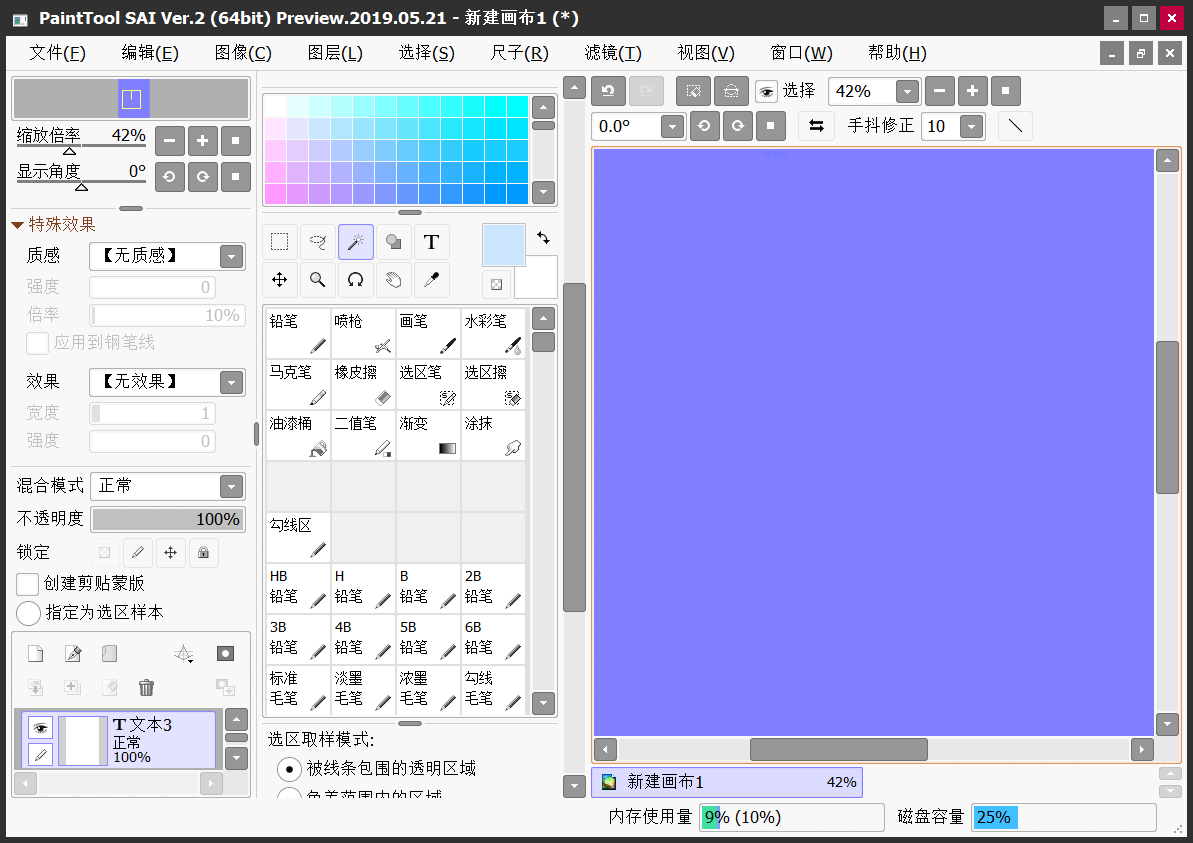The image size is (1193, 843).
Task: Enable the 创建剪贴蒙版 checkbox
Action: 28,584
